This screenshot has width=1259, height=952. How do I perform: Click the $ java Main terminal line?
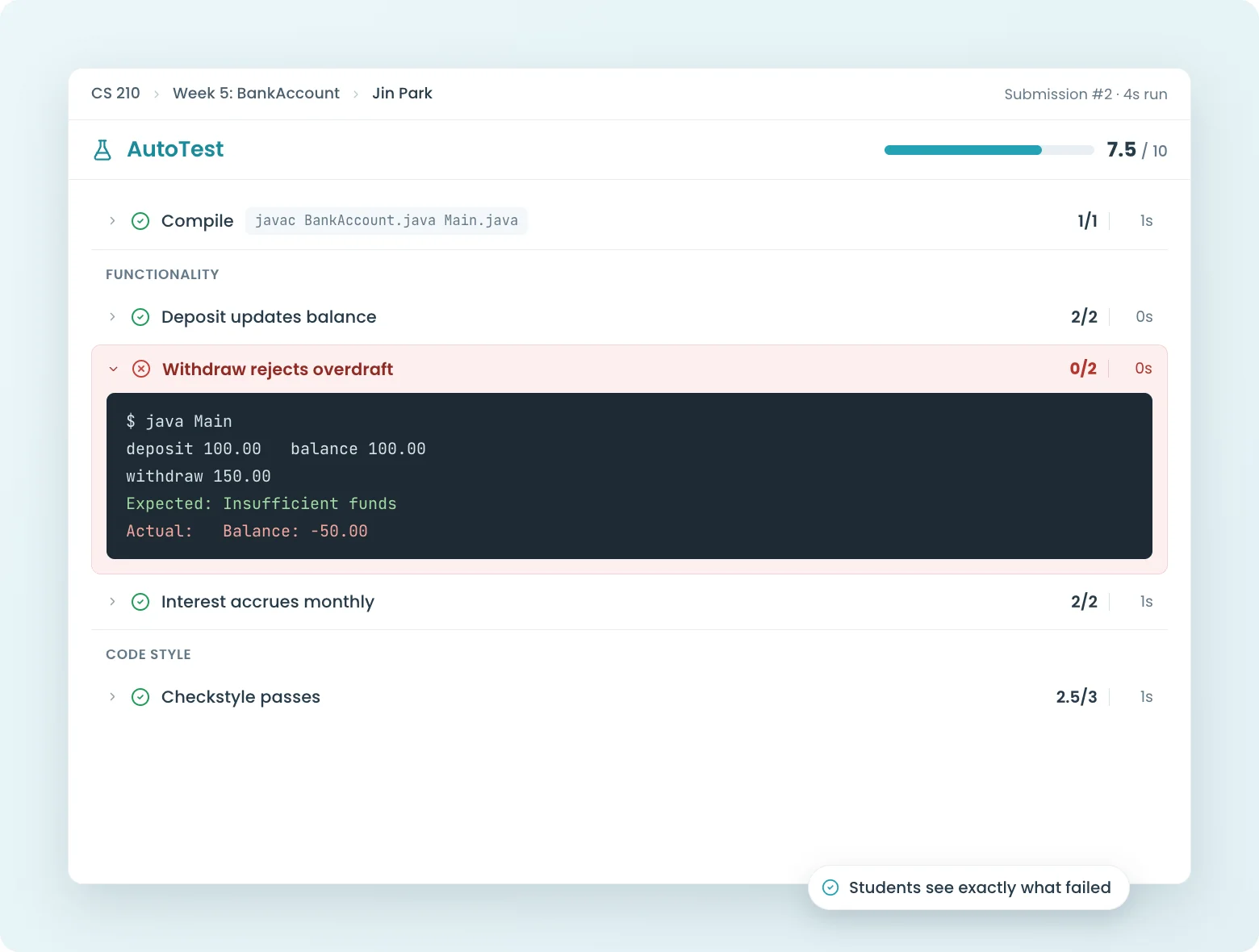point(179,421)
